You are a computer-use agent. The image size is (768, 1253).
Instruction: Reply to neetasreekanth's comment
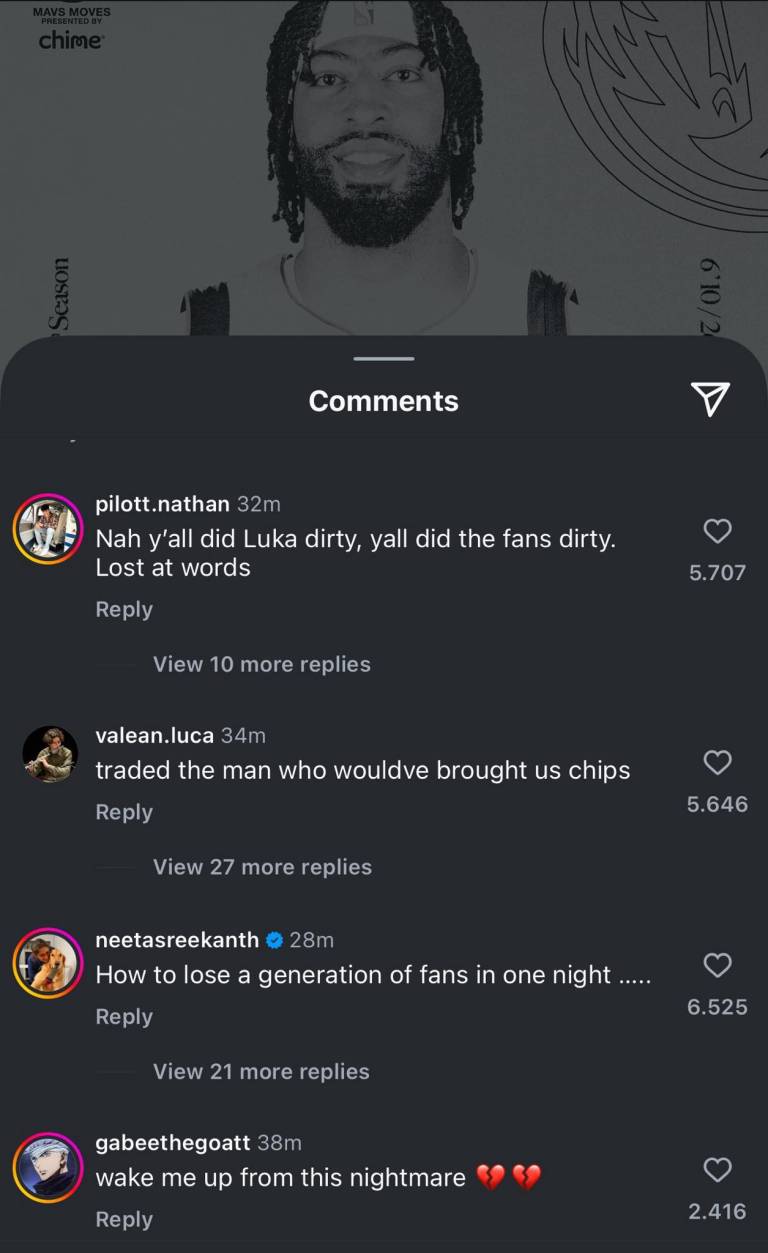point(124,1016)
